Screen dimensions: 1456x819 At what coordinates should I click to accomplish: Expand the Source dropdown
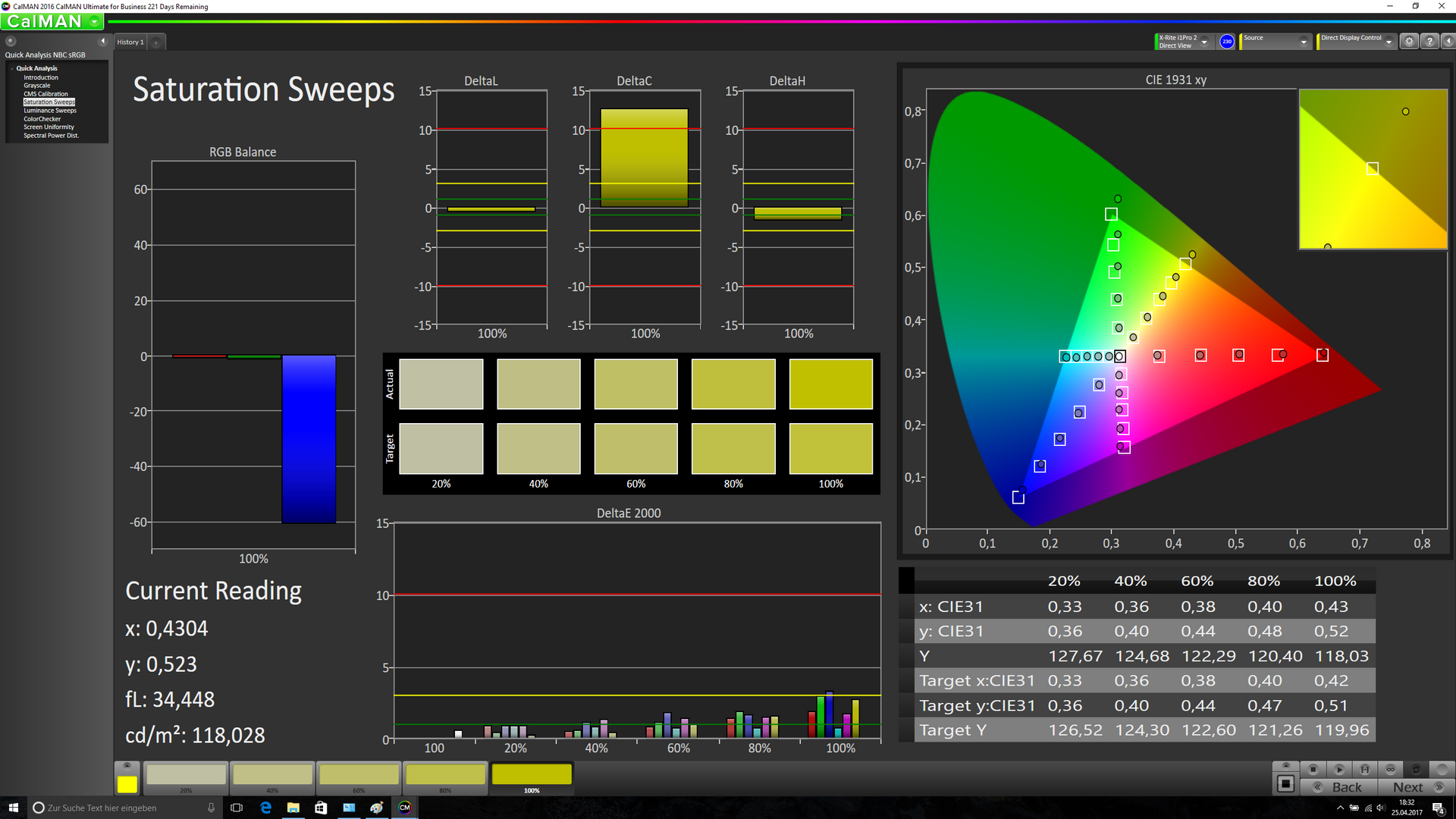(x=1304, y=42)
